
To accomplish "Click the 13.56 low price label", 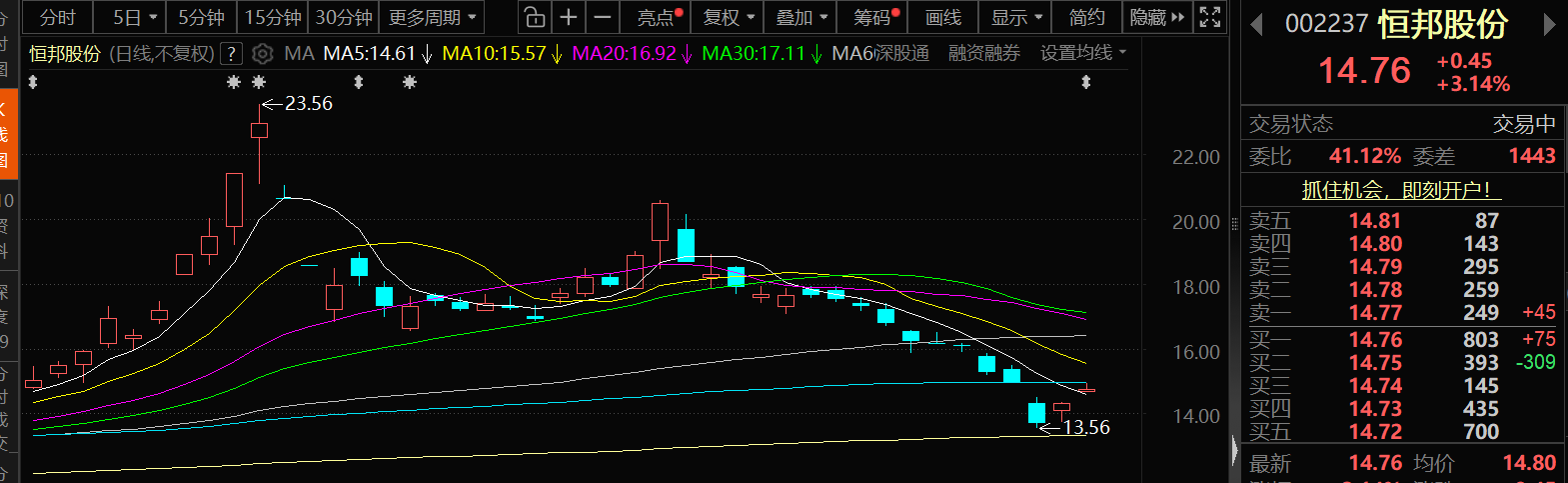I will click(x=1086, y=428).
